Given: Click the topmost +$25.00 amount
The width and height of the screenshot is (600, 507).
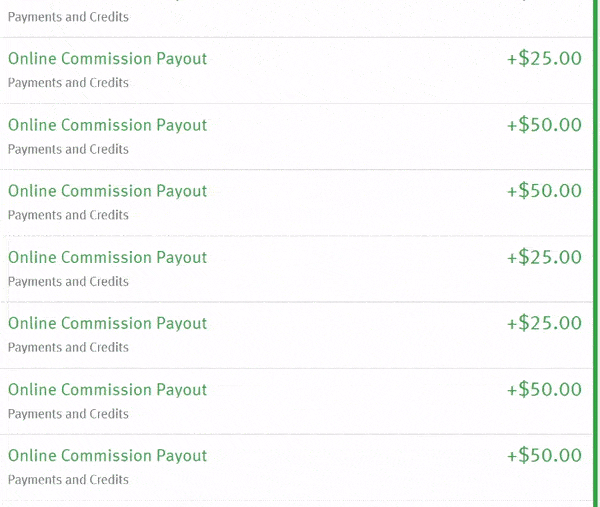Looking at the screenshot, I should [x=544, y=59].
